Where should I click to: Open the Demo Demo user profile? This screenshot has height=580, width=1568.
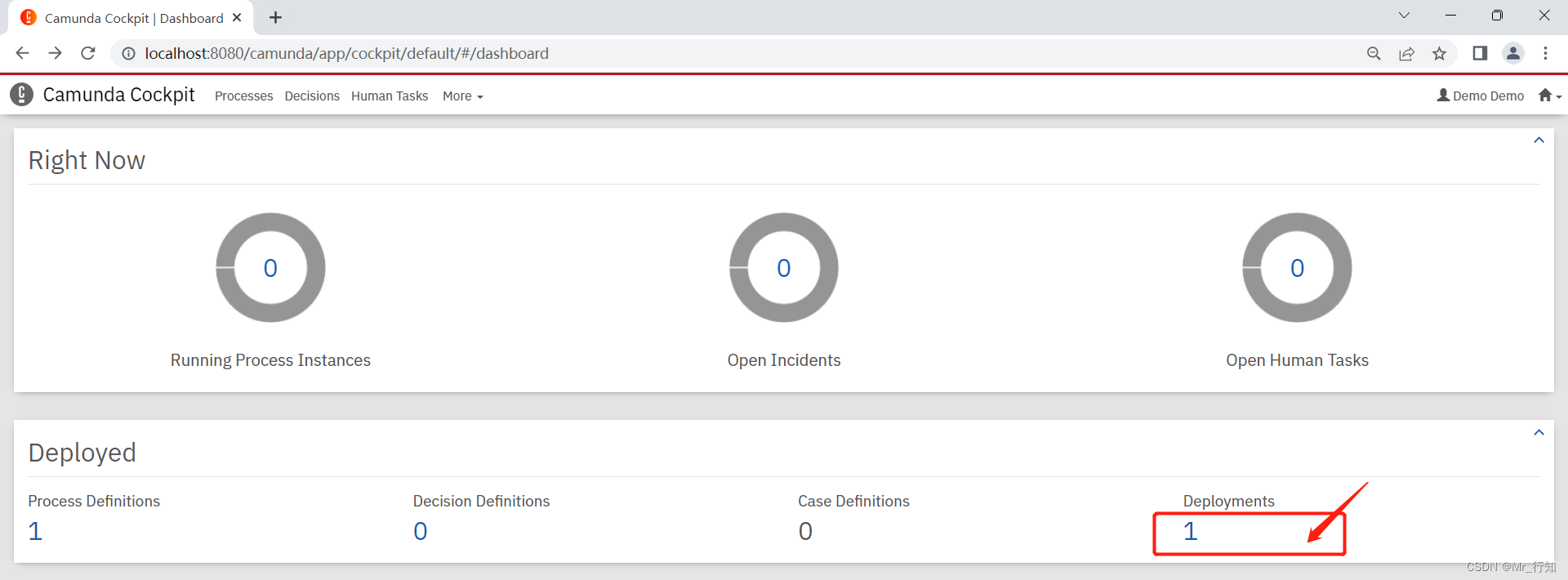(1480, 96)
